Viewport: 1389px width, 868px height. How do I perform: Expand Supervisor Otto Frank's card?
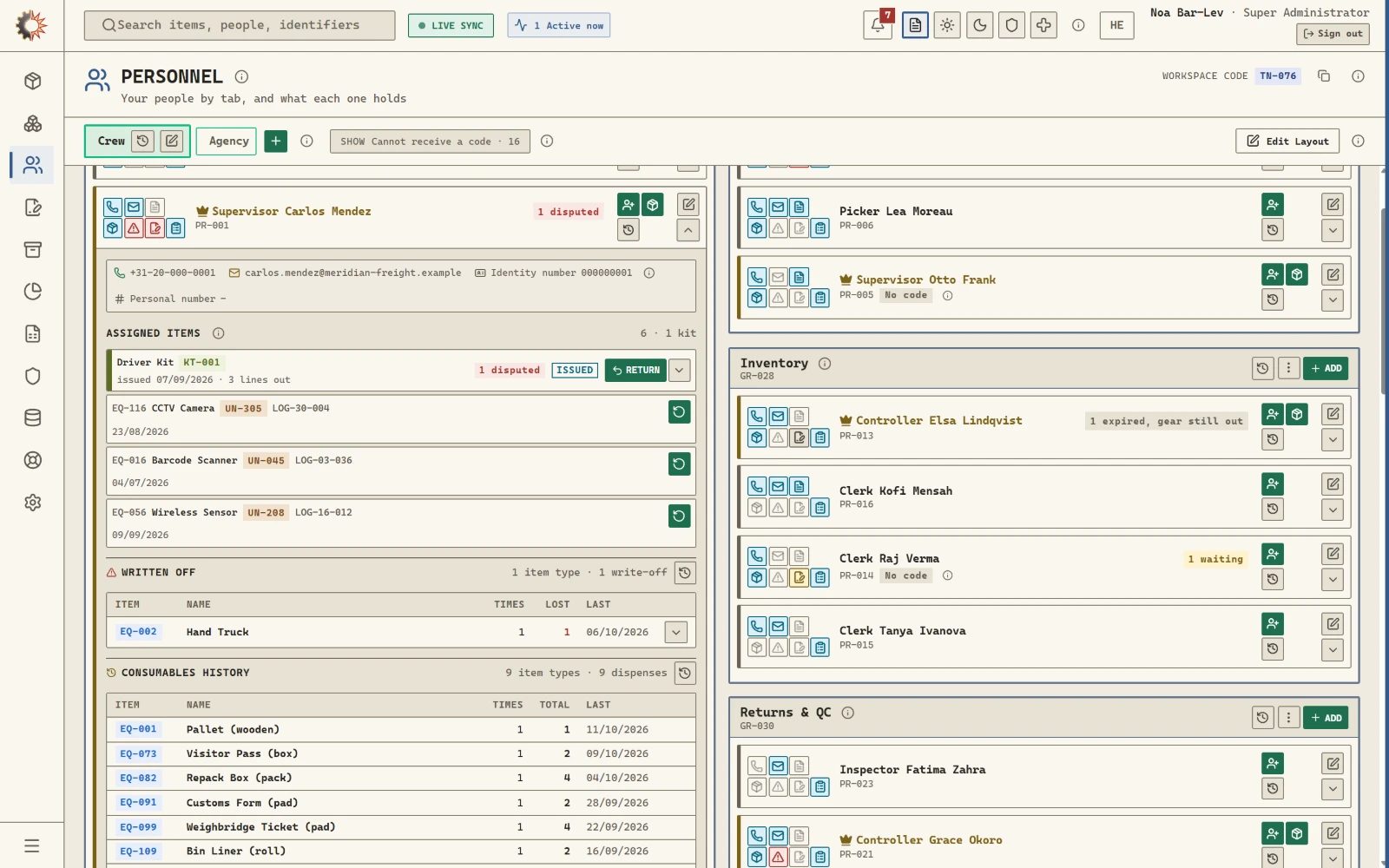(x=1333, y=299)
